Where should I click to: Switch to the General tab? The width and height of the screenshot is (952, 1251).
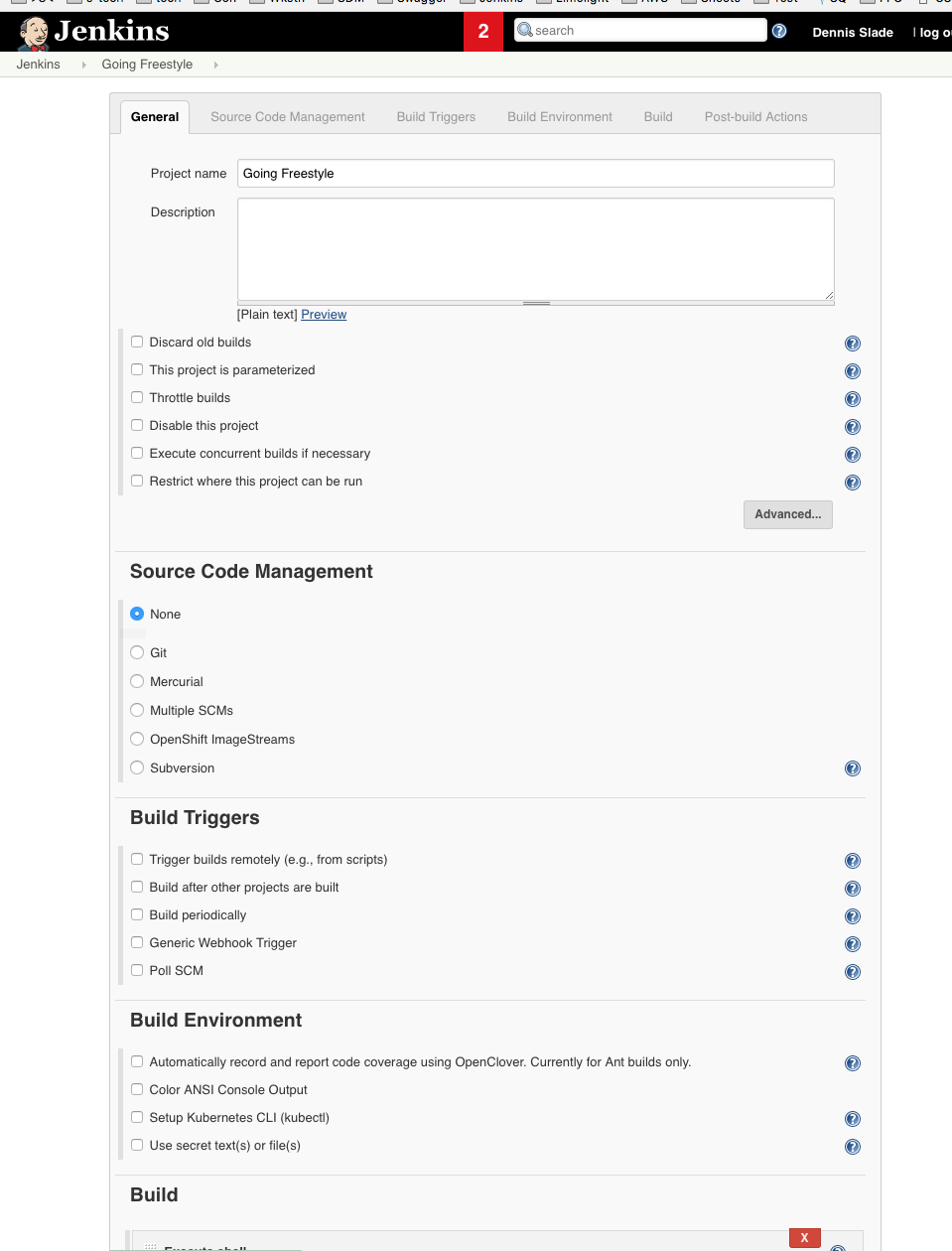155,117
